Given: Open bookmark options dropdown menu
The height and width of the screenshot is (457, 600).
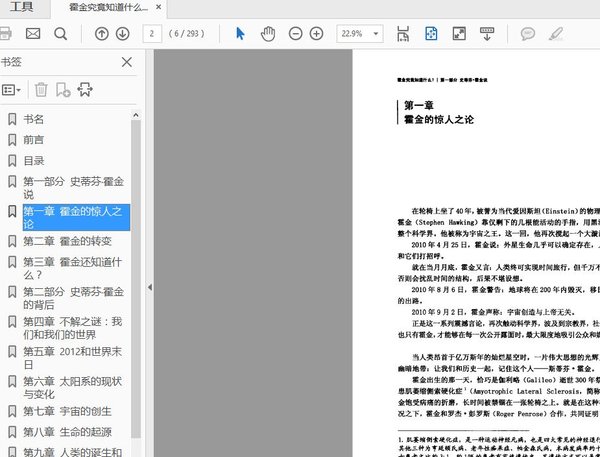Looking at the screenshot, I should click(12, 90).
